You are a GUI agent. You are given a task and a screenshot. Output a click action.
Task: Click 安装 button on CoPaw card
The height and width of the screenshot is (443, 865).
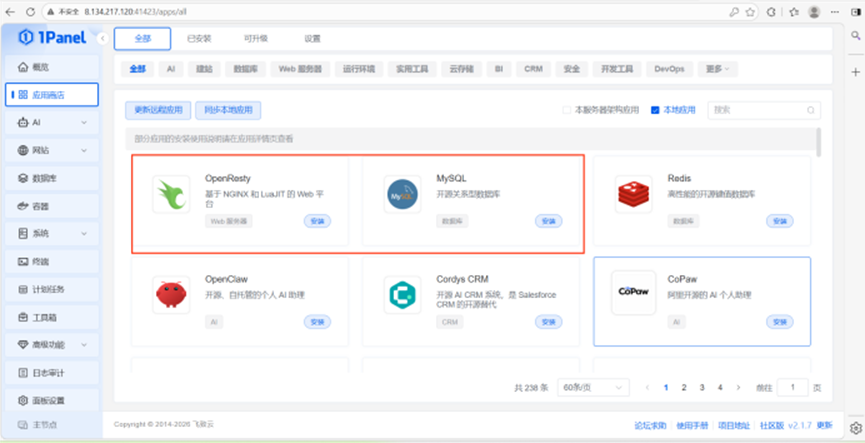[779, 322]
